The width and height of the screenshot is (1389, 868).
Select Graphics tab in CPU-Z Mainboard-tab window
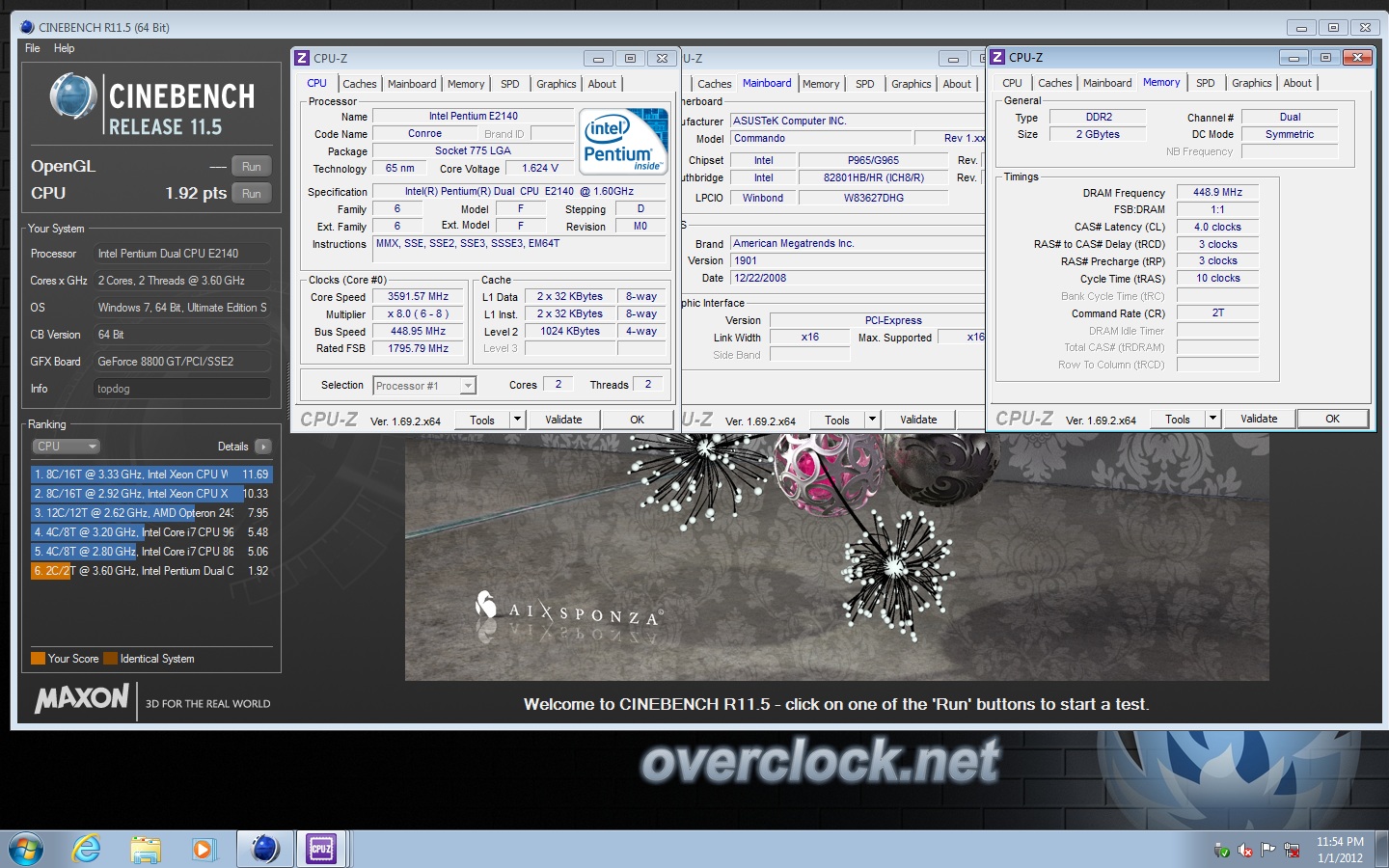(x=912, y=84)
